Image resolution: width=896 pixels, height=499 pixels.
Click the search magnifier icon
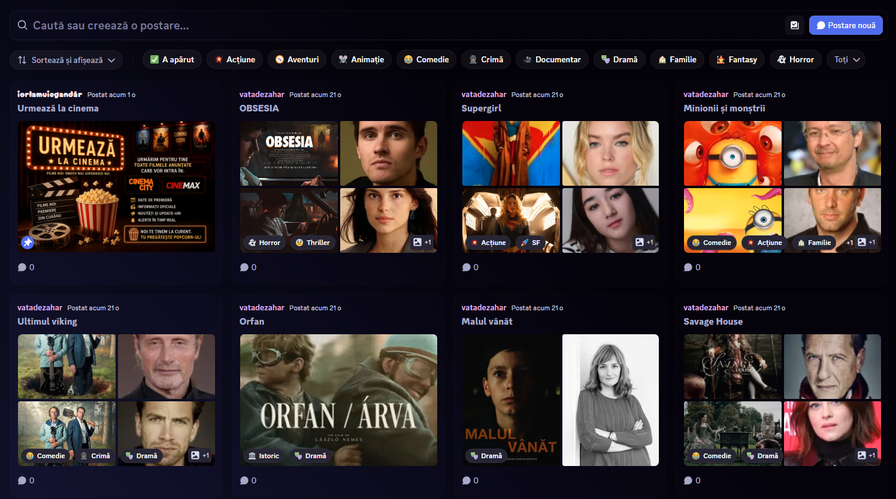click(22, 25)
